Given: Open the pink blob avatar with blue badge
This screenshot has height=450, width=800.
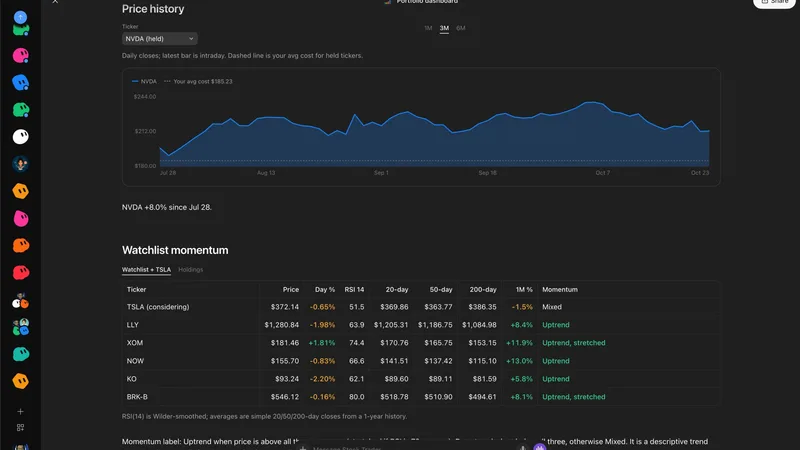Looking at the screenshot, I should point(20,55).
